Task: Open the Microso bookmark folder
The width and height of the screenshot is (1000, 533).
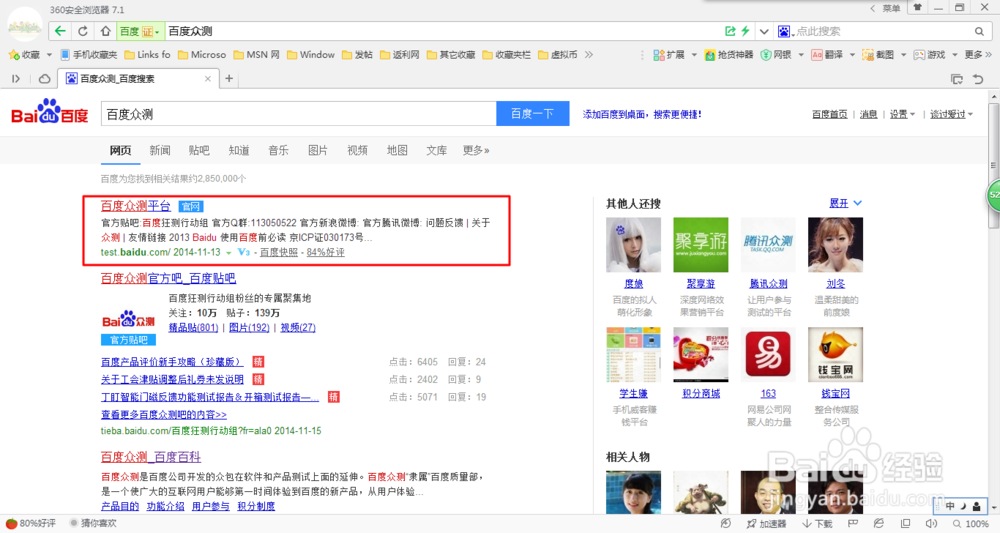Action: [x=202, y=55]
